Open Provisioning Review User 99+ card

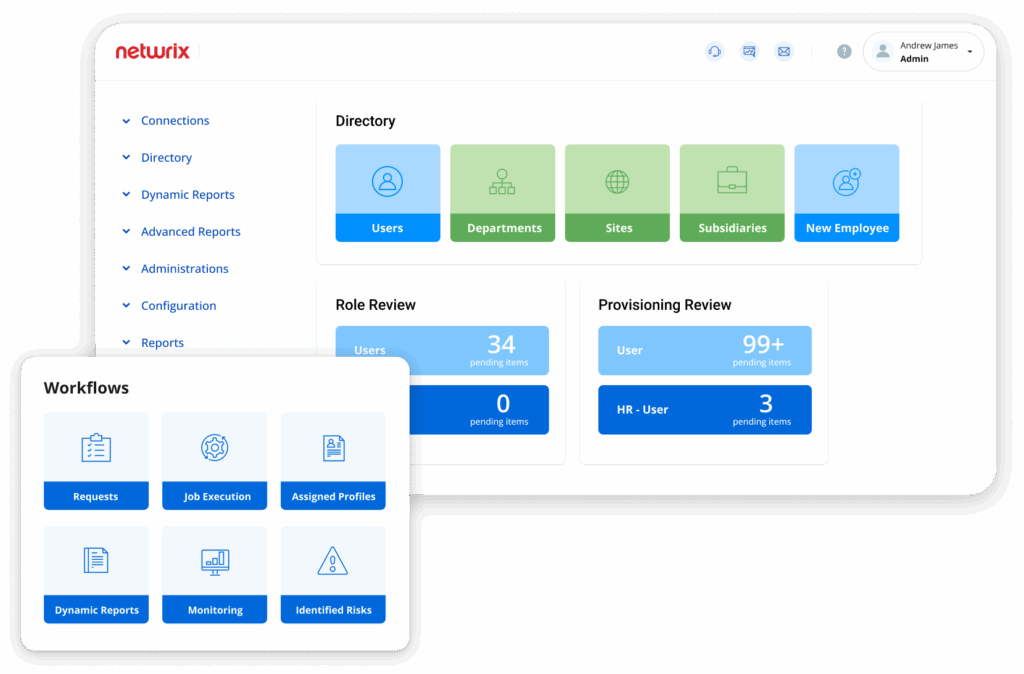[x=705, y=351]
